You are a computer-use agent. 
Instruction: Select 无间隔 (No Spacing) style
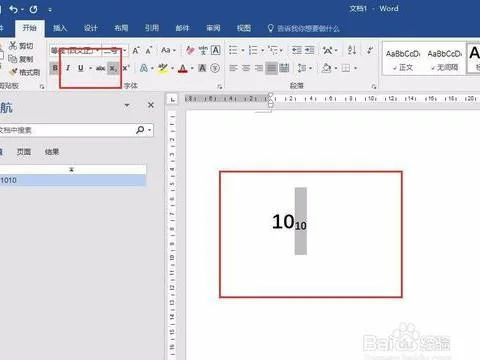[x=445, y=60]
